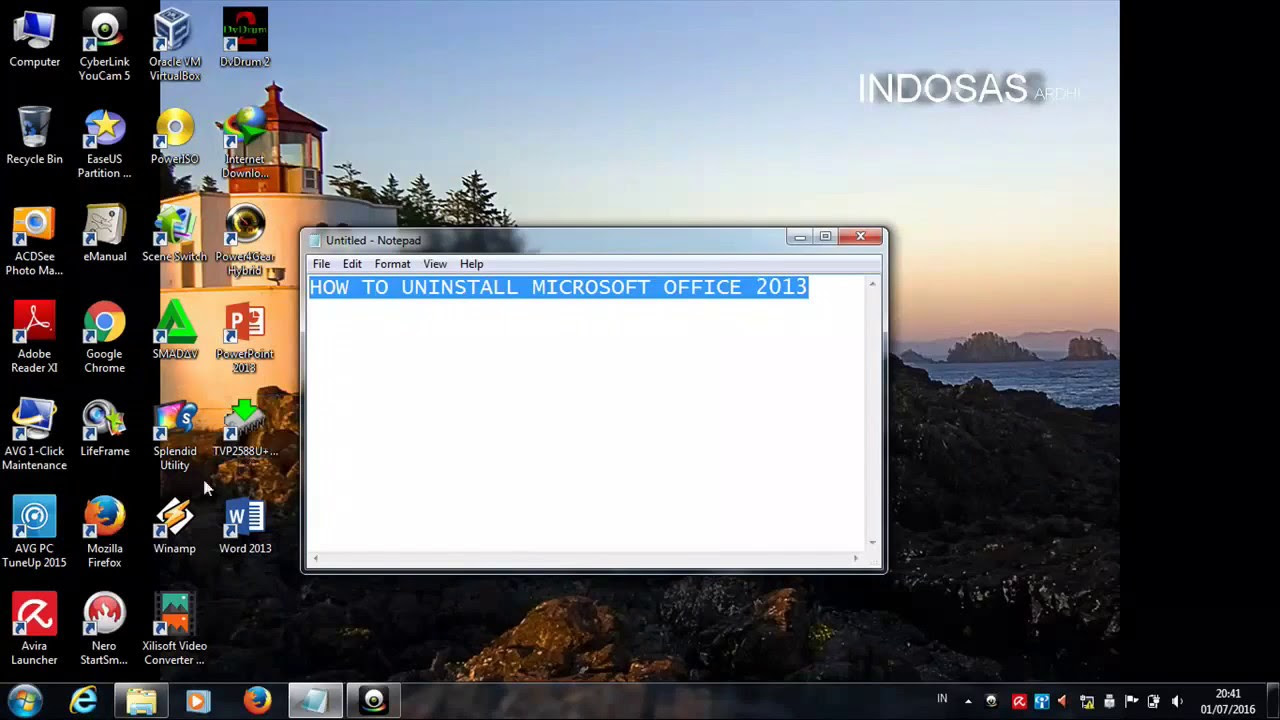The image size is (1280, 720).
Task: Select EaseUS Partition desktop shortcut
Action: [104, 143]
